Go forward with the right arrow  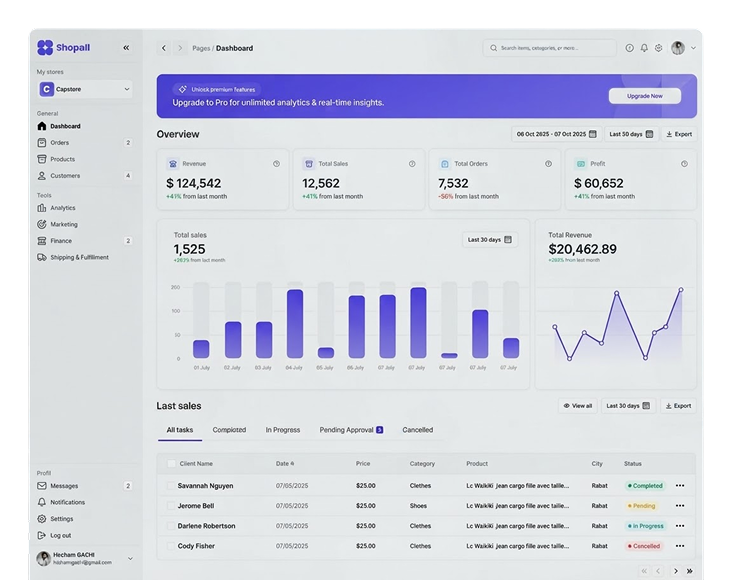pyautogui.click(x=180, y=48)
